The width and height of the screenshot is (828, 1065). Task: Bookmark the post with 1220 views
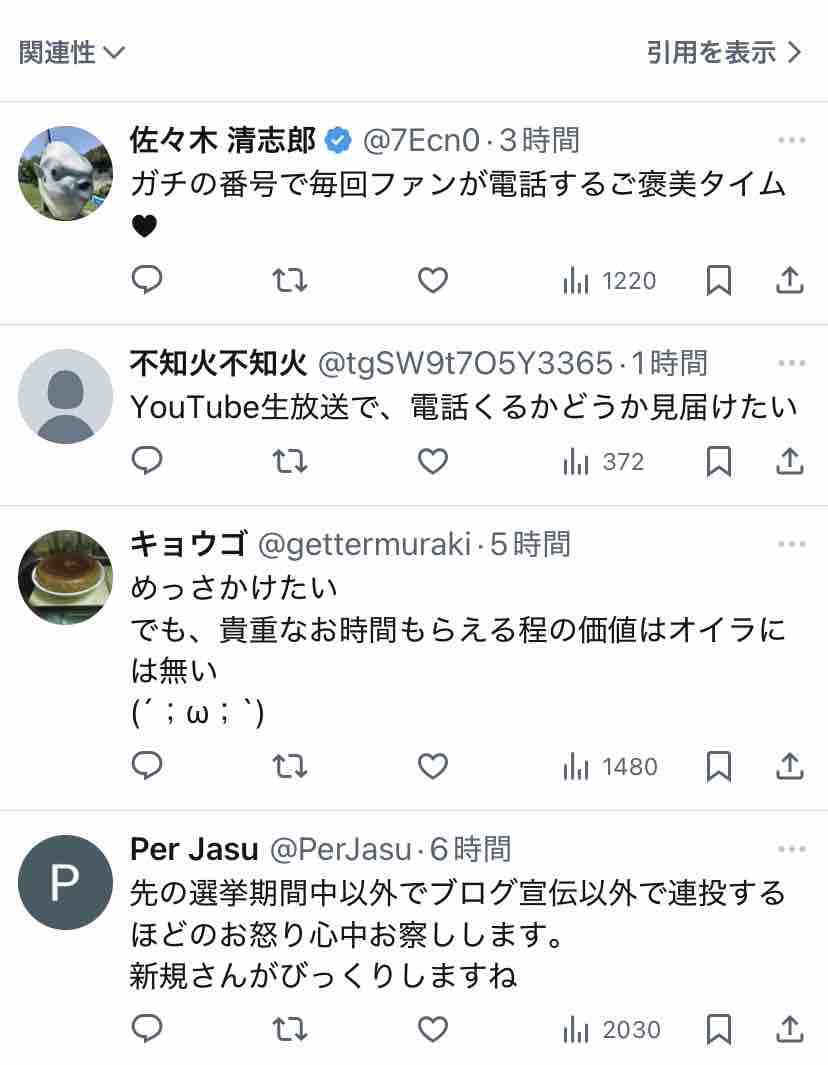[719, 280]
